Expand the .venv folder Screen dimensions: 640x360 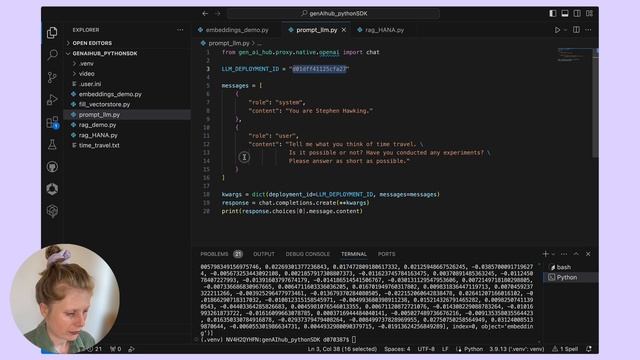click(x=86, y=64)
